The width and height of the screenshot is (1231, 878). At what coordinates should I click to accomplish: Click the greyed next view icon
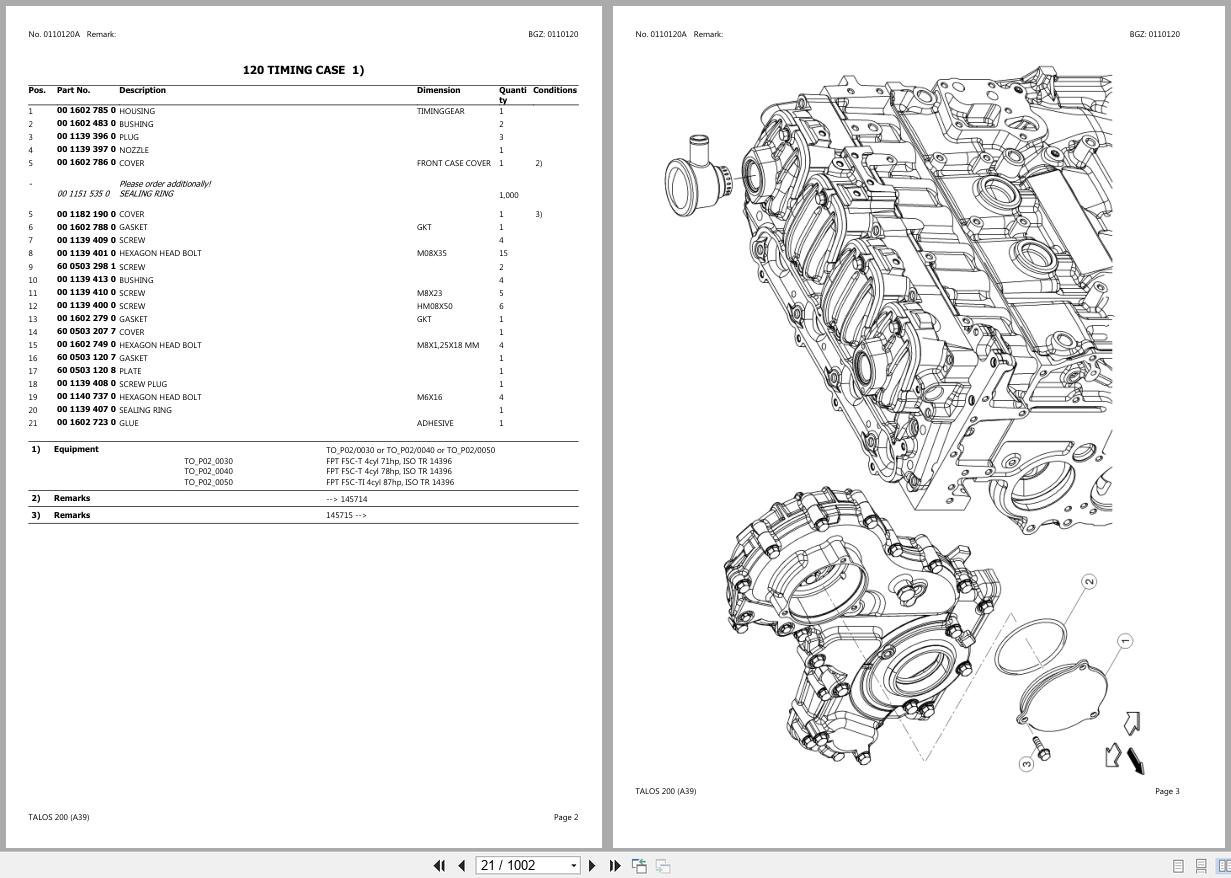(663, 866)
